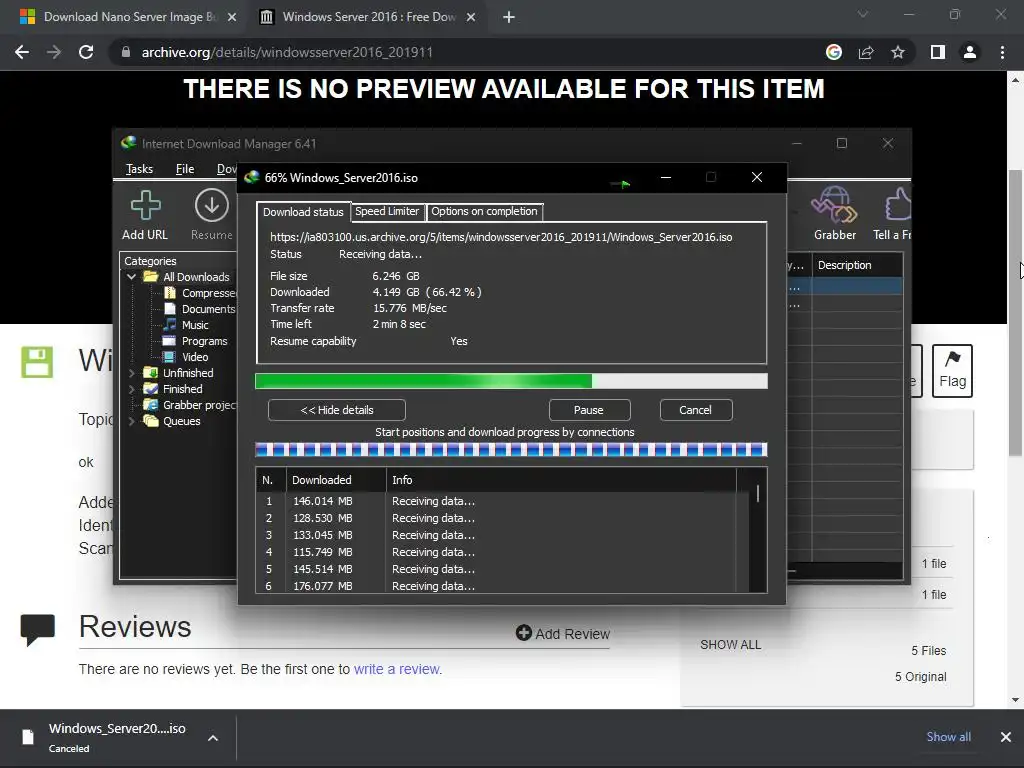
Task: Click the Add URL plus icon in IDM
Action: point(145,205)
